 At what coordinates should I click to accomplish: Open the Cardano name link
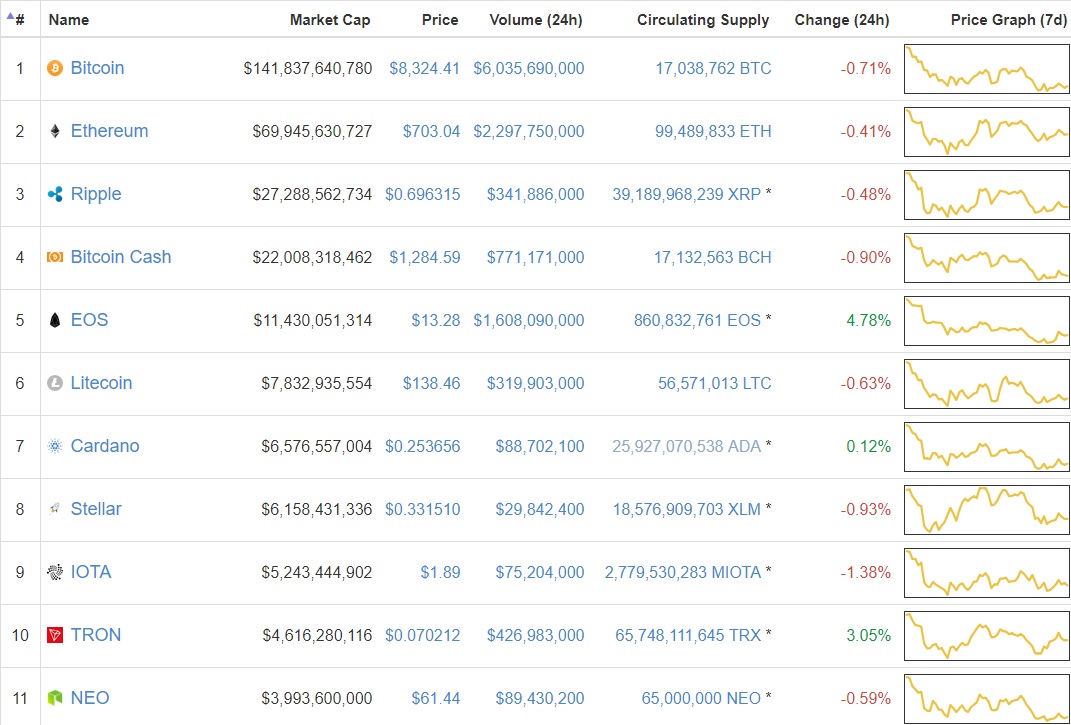[x=105, y=446]
